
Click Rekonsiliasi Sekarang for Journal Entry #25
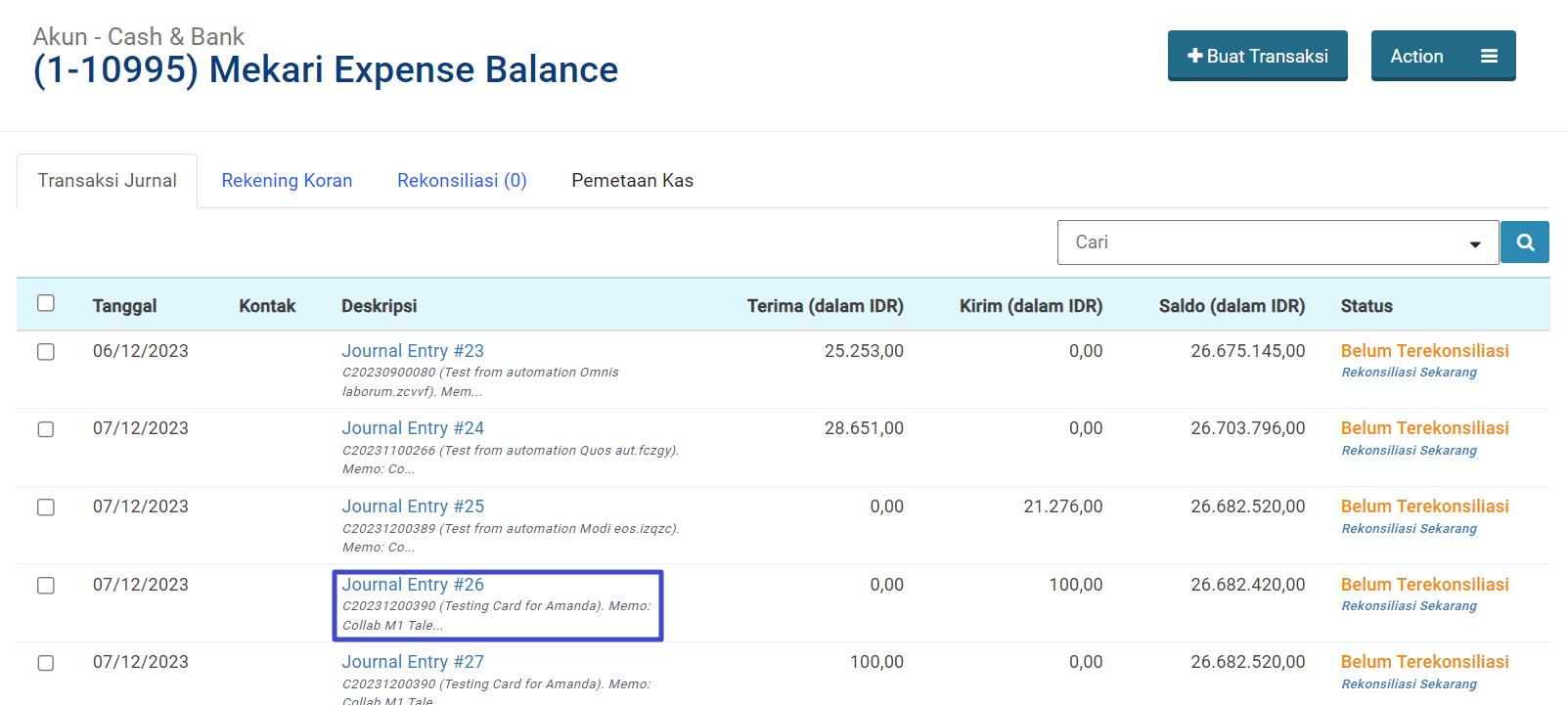coord(1409,529)
